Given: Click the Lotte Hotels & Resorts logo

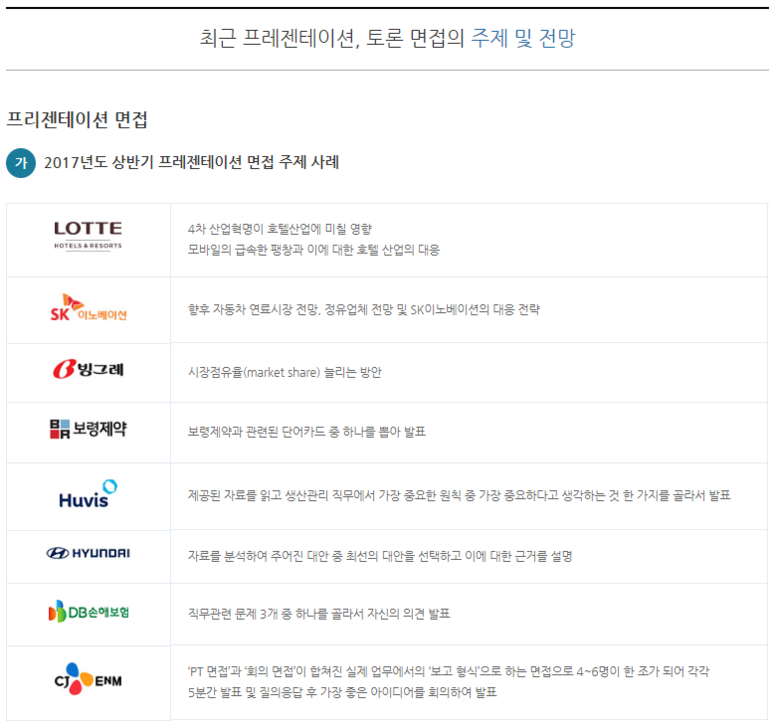Looking at the screenshot, I should [x=88, y=236].
